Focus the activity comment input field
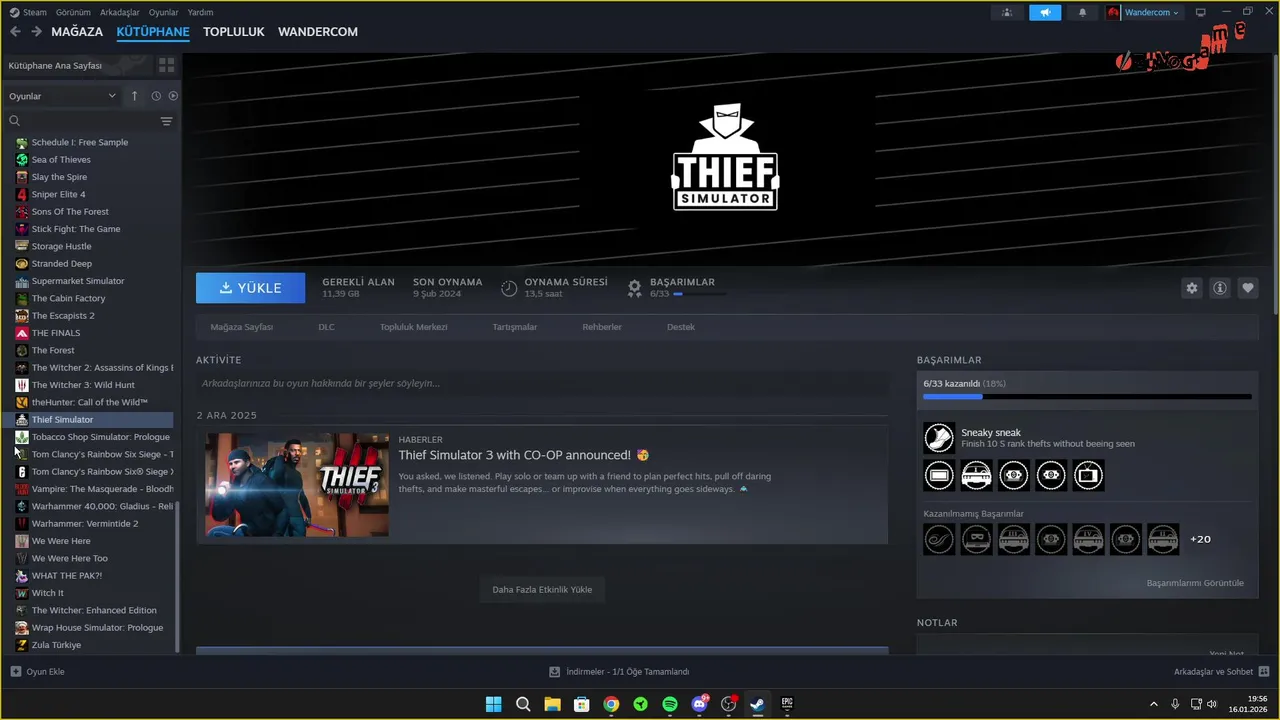Image resolution: width=1280 pixels, height=720 pixels. (x=542, y=383)
